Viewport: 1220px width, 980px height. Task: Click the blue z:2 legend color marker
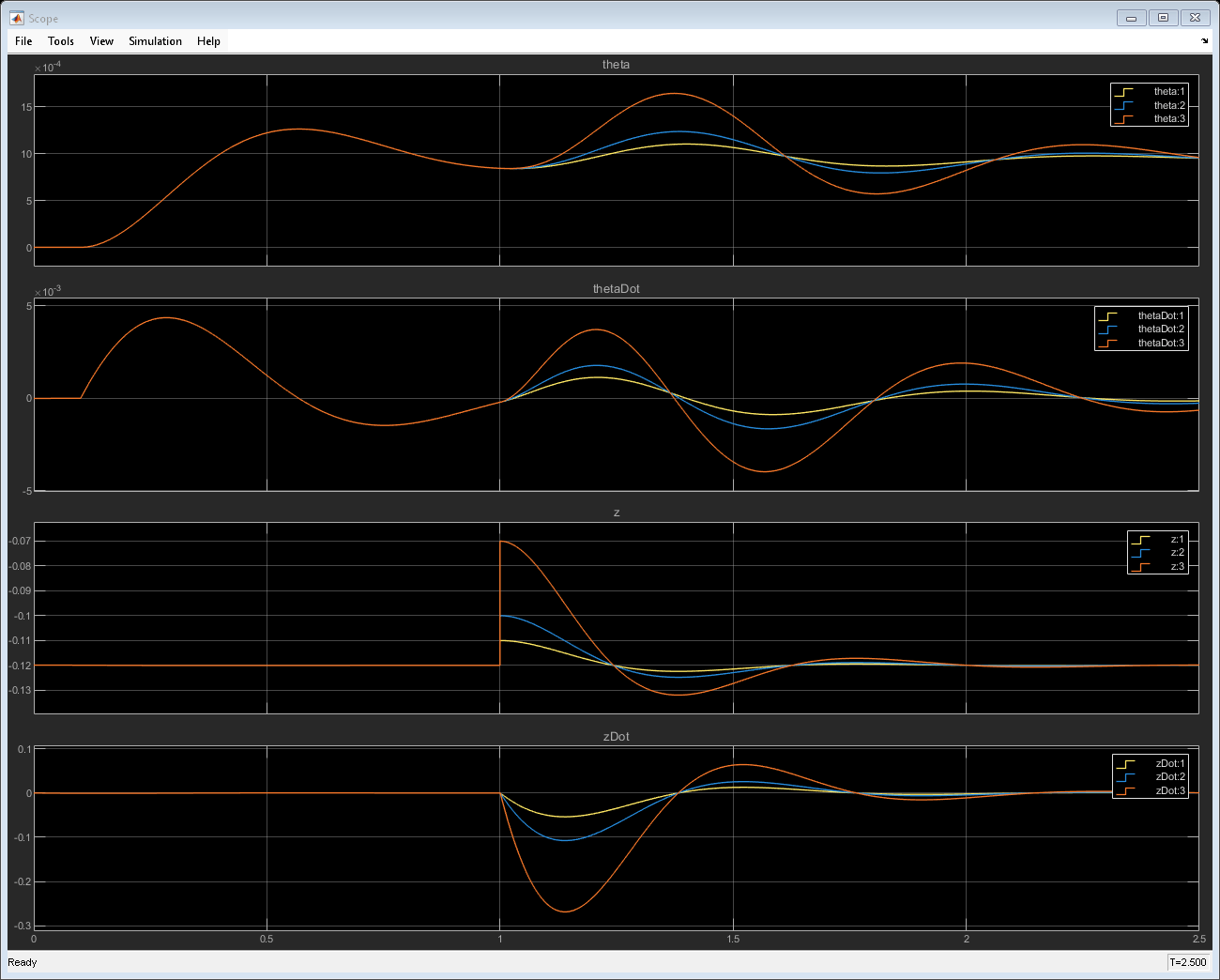pos(1140,553)
